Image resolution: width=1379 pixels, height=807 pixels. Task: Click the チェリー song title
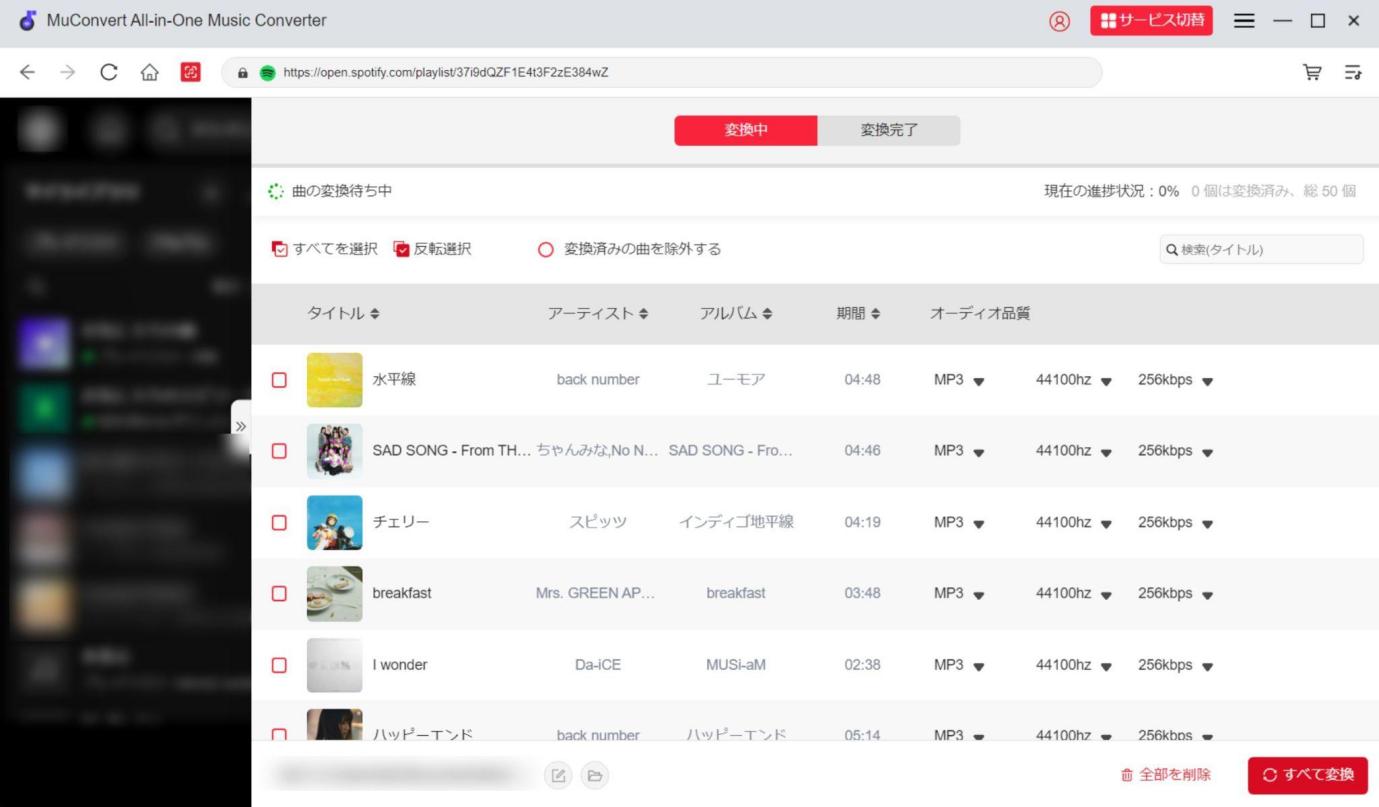pyautogui.click(x=401, y=522)
